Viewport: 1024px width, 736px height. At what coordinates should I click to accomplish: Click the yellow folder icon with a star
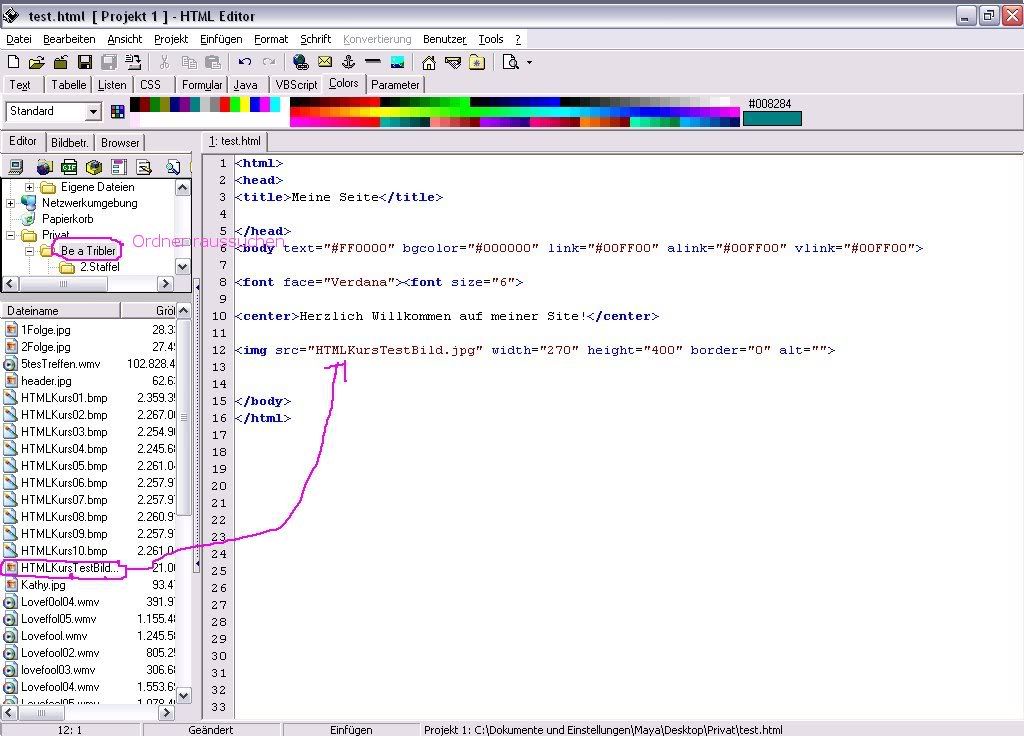tap(477, 62)
